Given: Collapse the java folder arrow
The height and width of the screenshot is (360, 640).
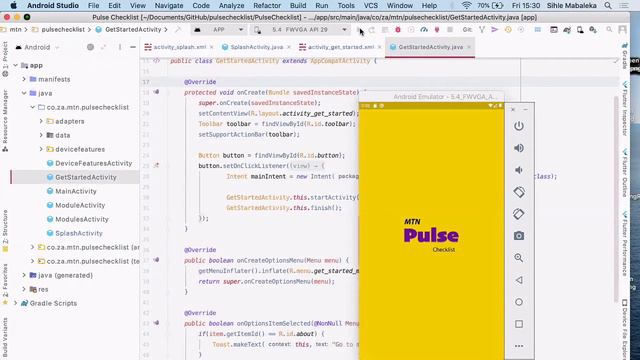Looking at the screenshot, I should pos(24,93).
